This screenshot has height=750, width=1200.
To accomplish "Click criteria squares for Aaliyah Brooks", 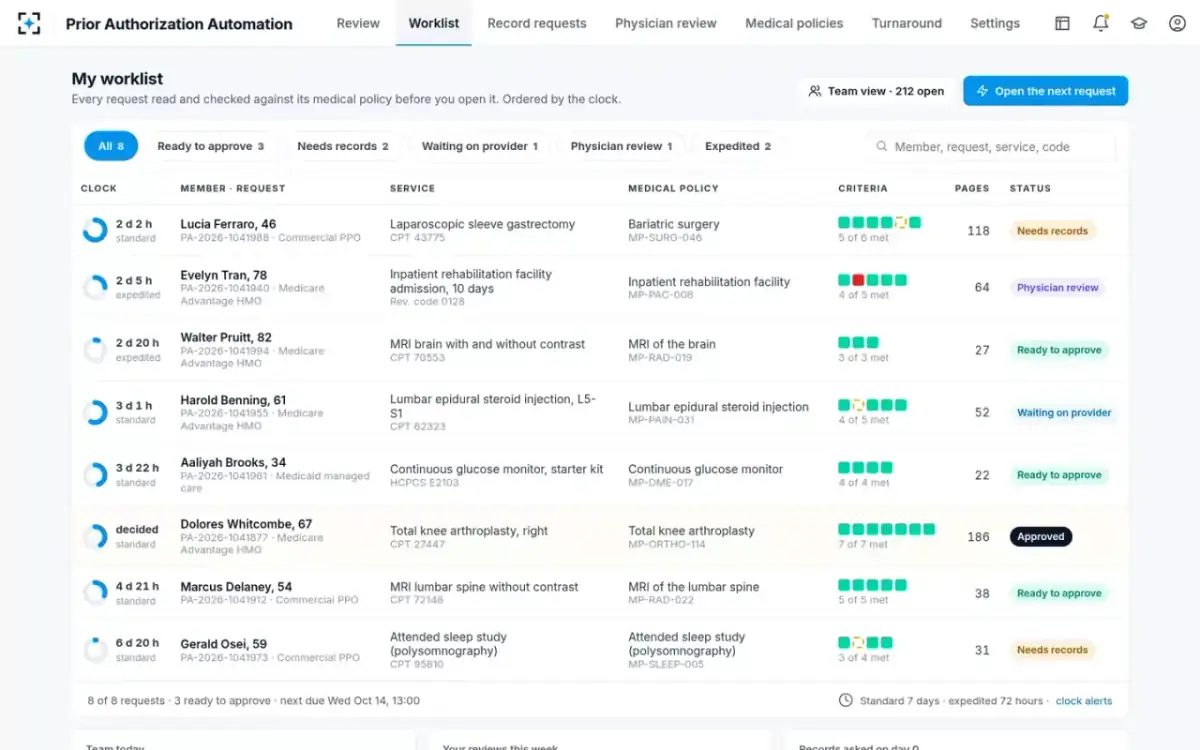I will coord(865,468).
